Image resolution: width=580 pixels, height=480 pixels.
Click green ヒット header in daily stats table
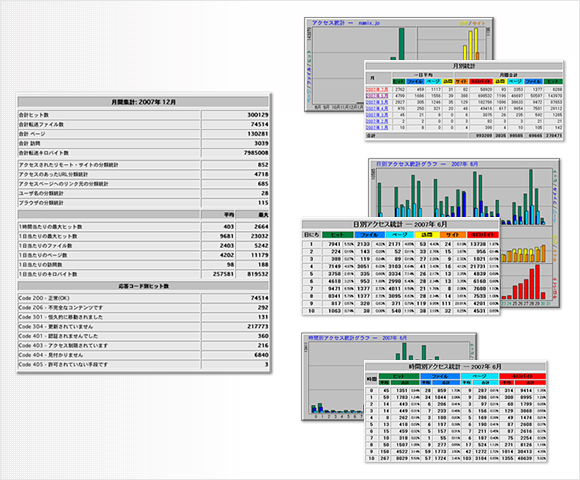pos(337,234)
